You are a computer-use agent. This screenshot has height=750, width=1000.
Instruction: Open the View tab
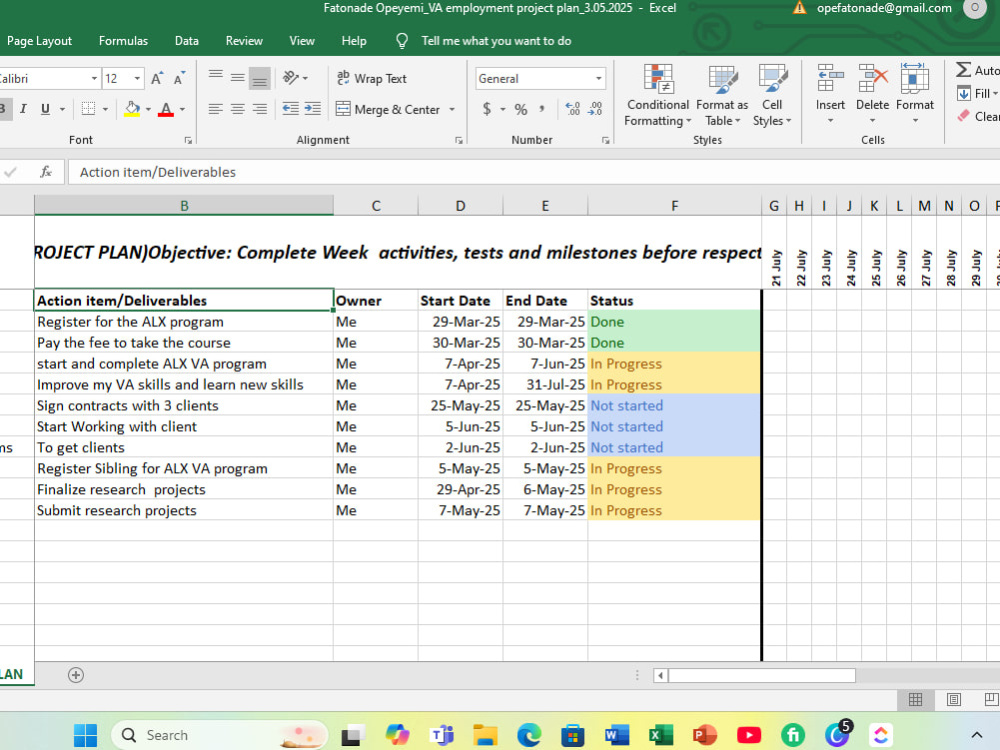[302, 41]
